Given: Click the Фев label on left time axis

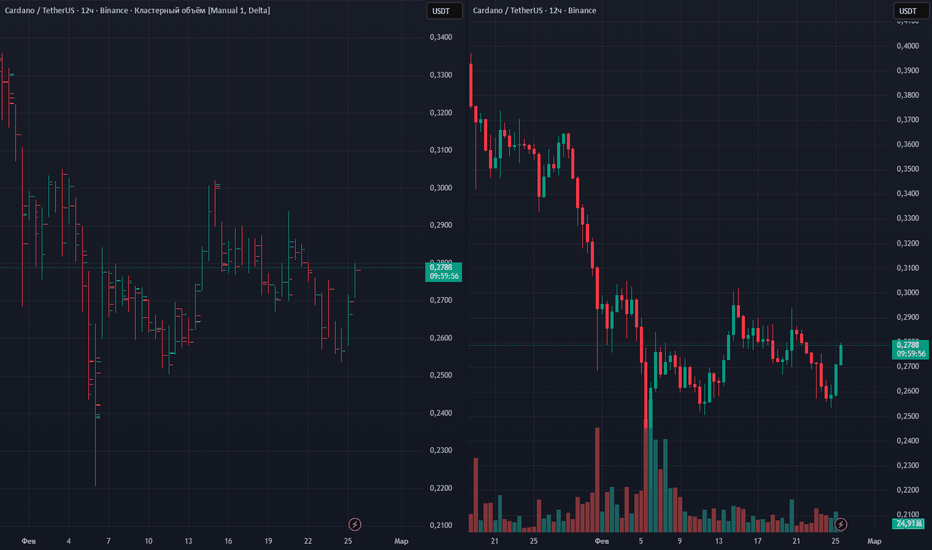Looking at the screenshot, I should tap(28, 541).
